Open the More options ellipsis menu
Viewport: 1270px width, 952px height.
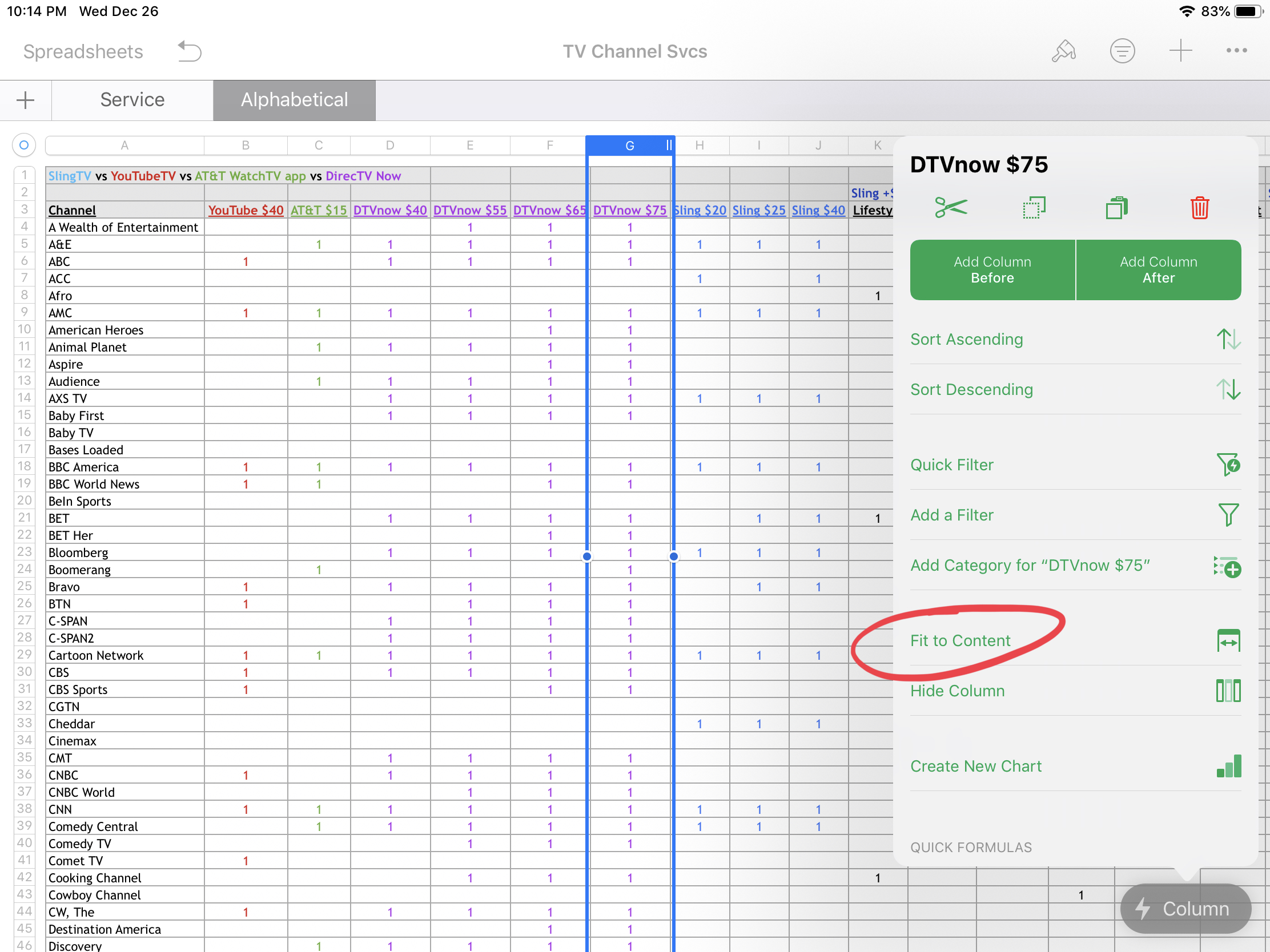coord(1236,51)
